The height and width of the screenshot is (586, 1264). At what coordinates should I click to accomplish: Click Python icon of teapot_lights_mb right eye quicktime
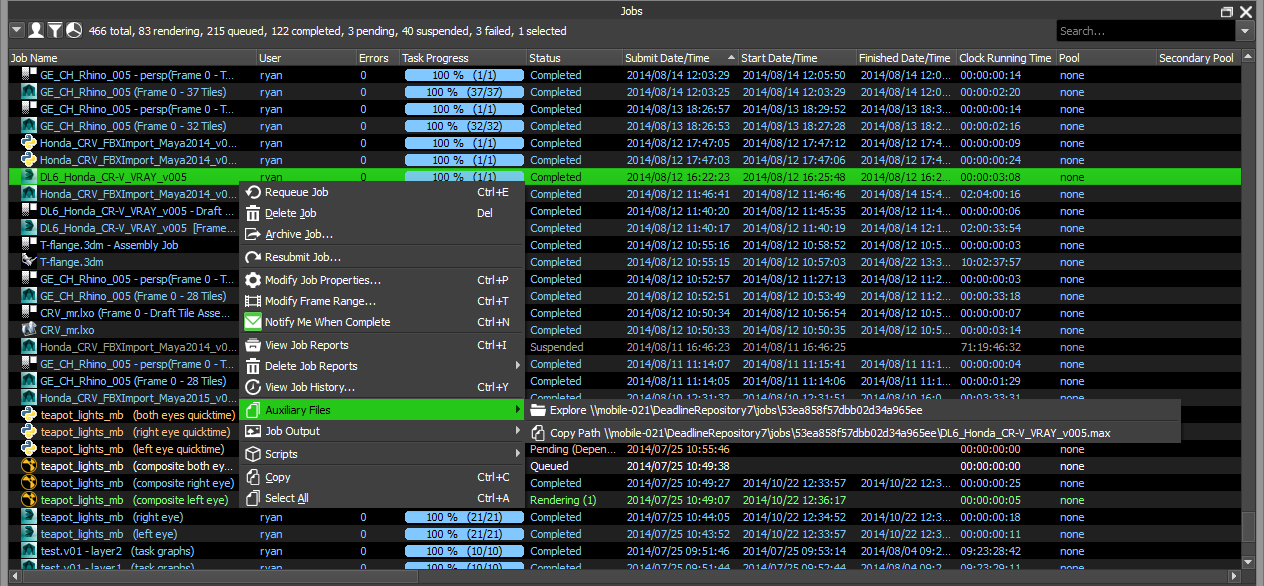click(x=29, y=432)
